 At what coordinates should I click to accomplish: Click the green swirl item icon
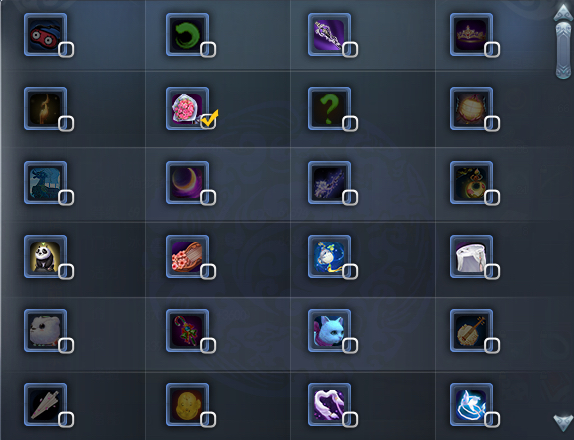point(187,35)
